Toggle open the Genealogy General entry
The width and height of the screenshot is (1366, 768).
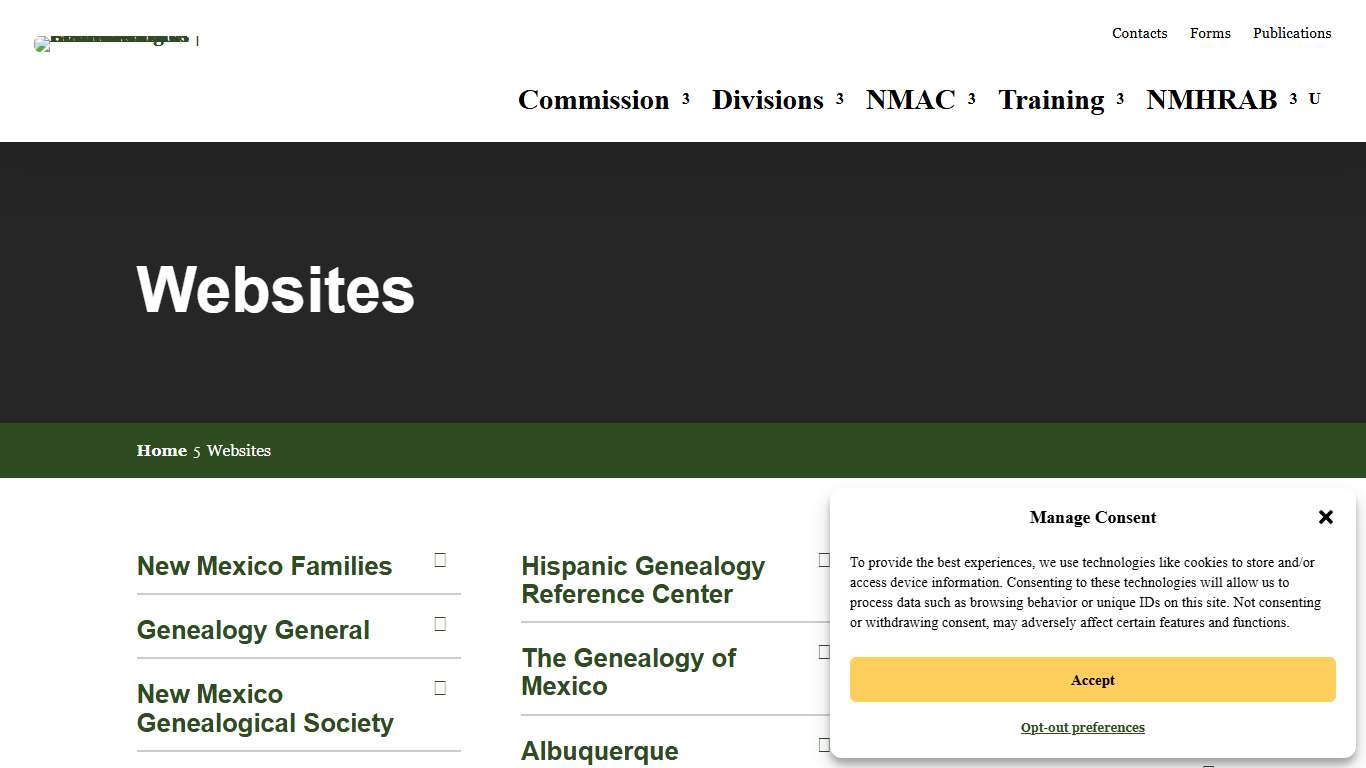(x=253, y=630)
